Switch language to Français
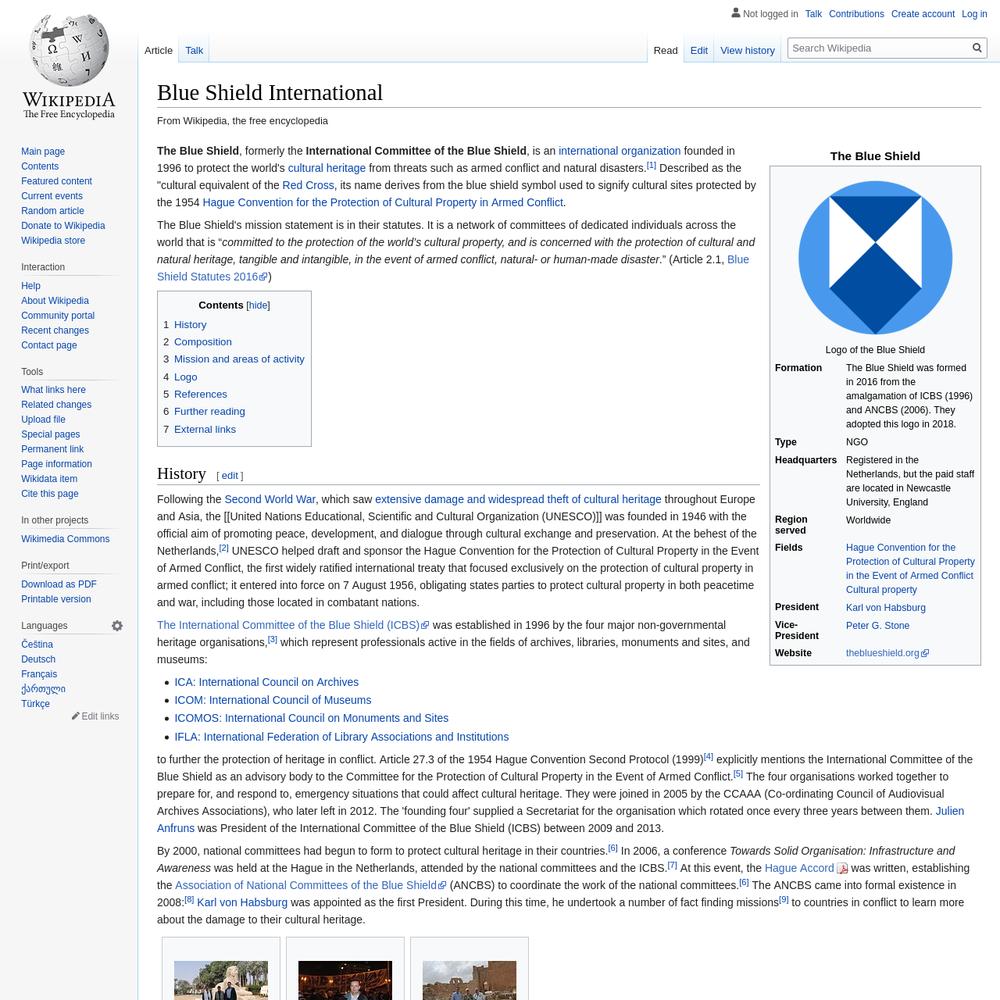 (x=39, y=674)
